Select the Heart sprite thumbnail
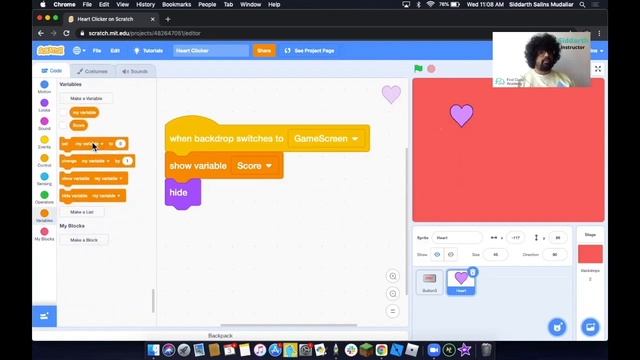The image size is (640, 360). (461, 282)
